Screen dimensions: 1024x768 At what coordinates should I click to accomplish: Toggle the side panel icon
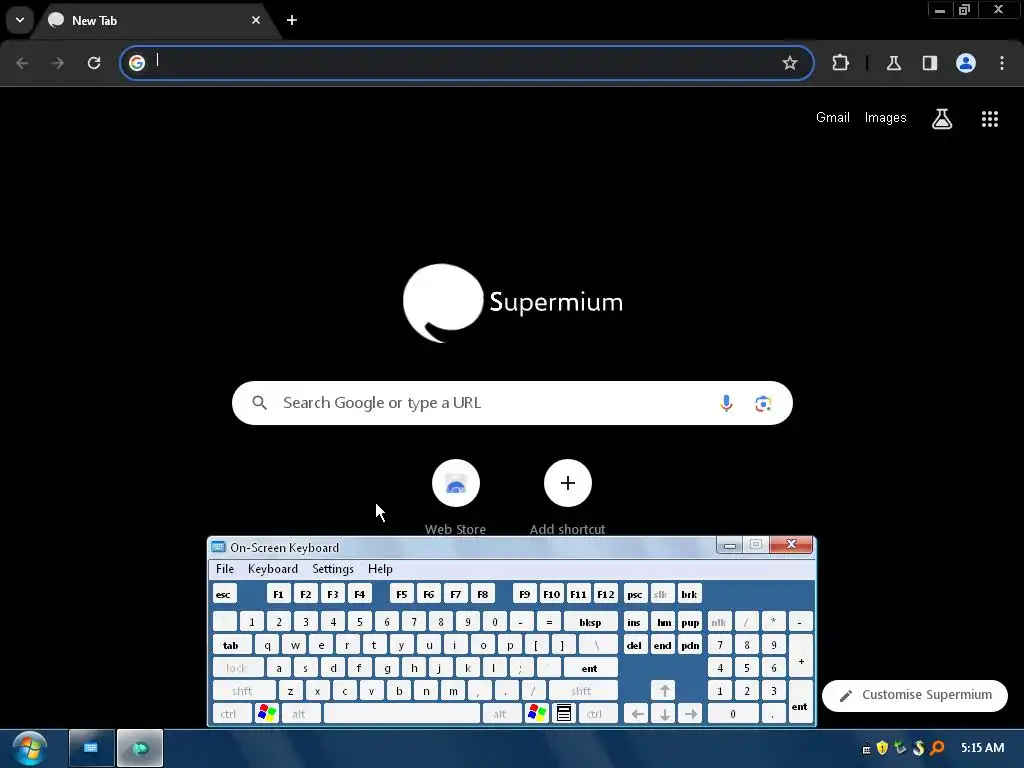coord(929,63)
